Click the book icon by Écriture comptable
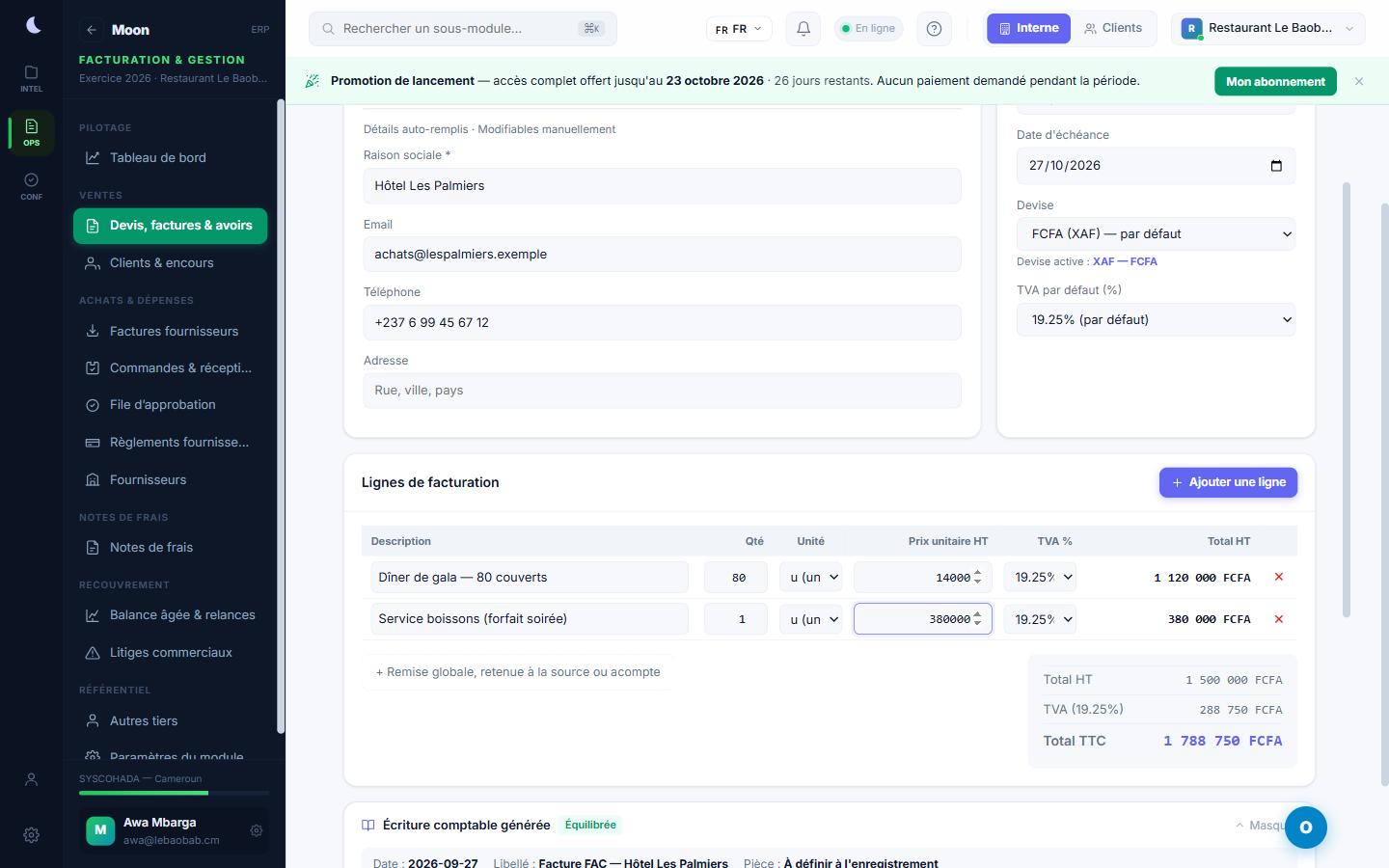The image size is (1389, 868). [368, 826]
